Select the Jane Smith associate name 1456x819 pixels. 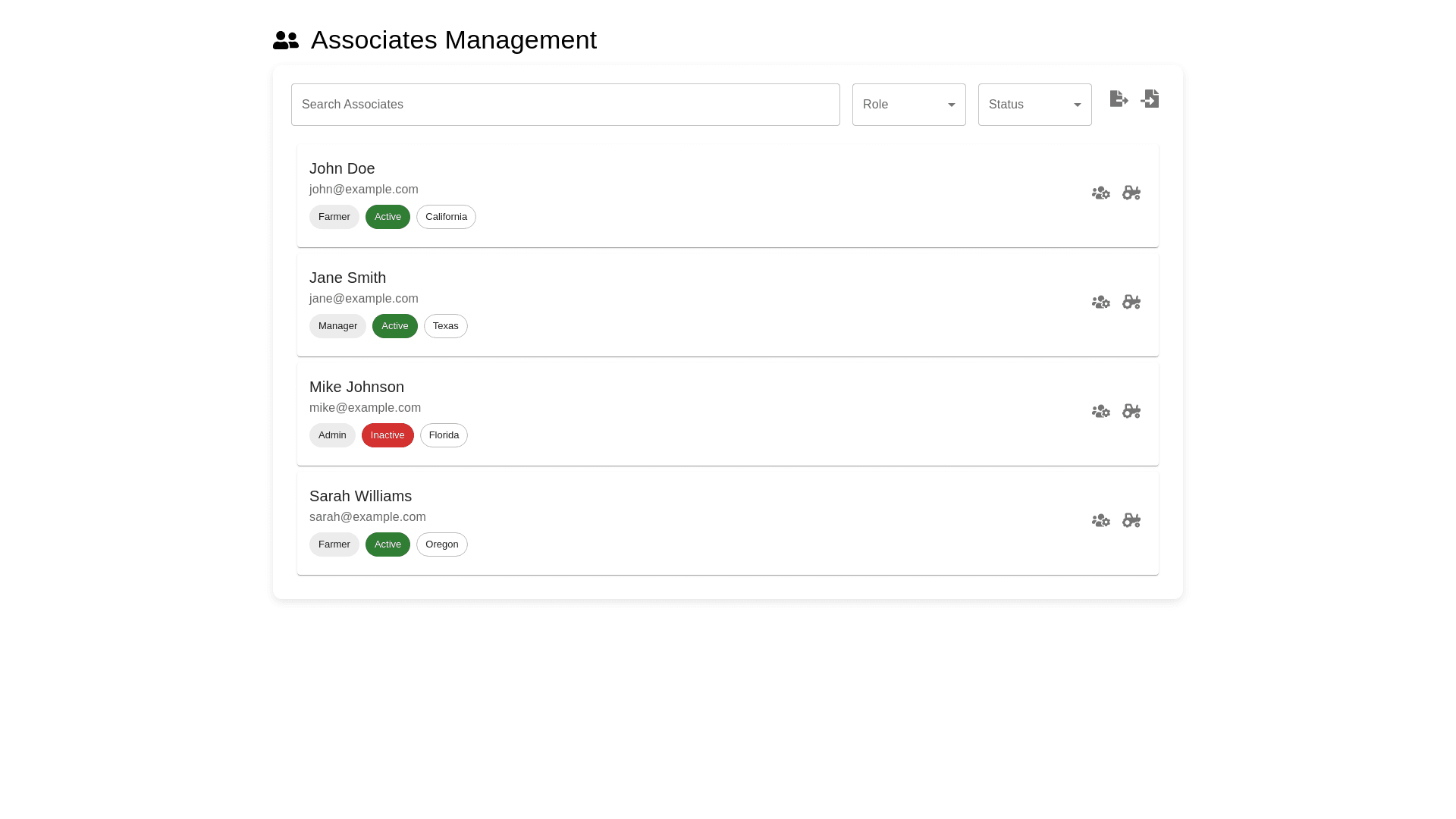[347, 278]
